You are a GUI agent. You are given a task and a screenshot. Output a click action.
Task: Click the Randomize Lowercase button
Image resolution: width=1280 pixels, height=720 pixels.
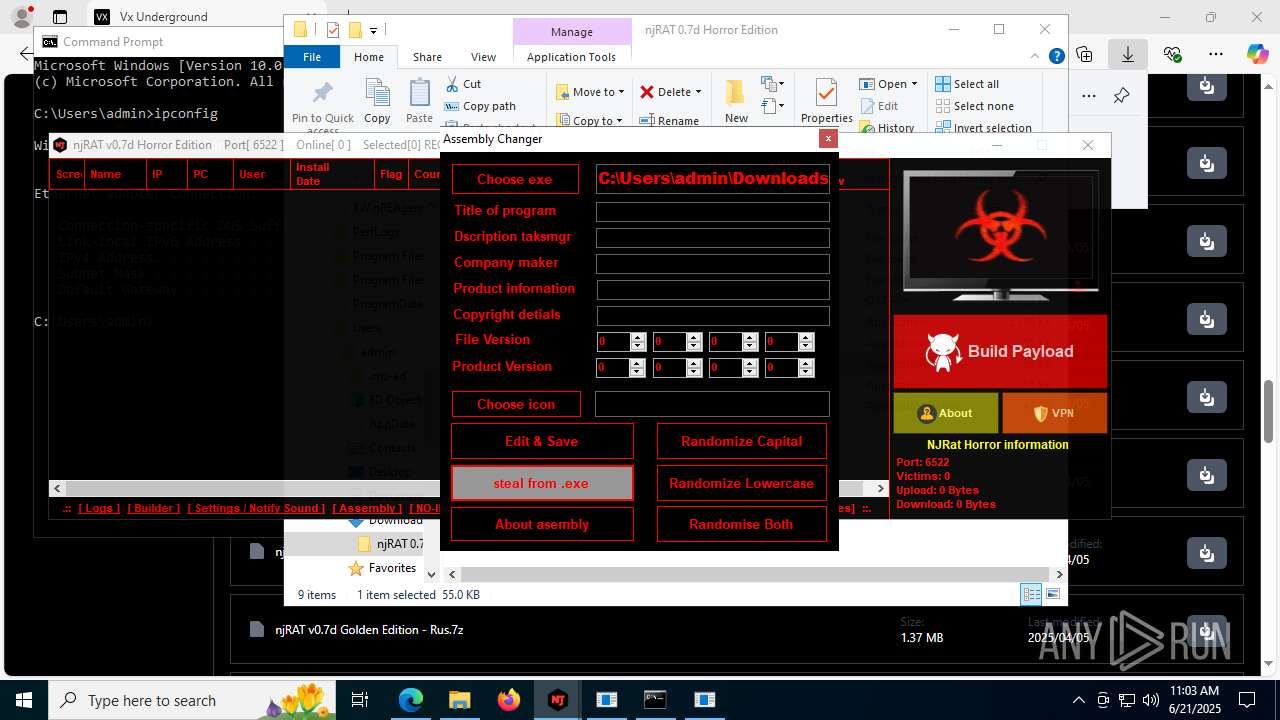(x=742, y=483)
